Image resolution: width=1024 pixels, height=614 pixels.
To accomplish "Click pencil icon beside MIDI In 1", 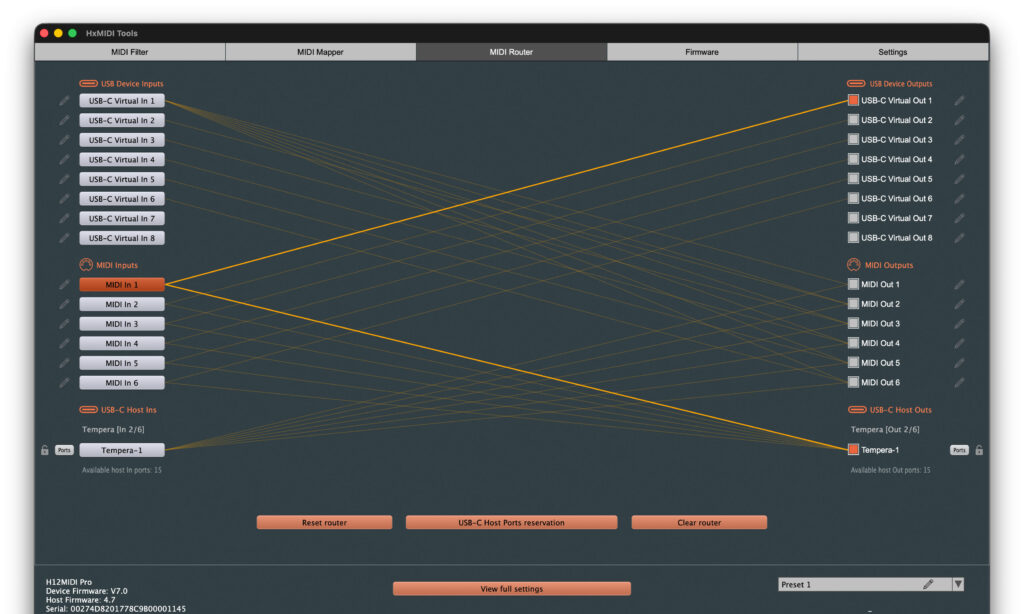I will point(64,285).
